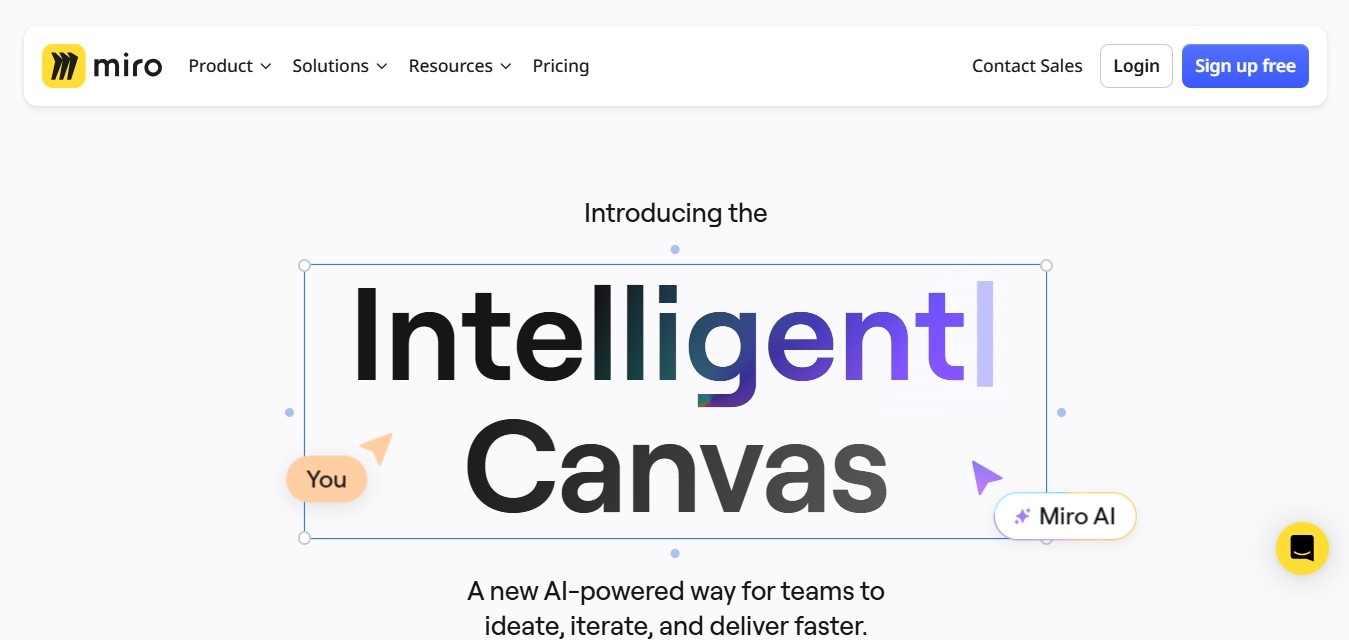Expand the Resources dropdown menu

(460, 66)
